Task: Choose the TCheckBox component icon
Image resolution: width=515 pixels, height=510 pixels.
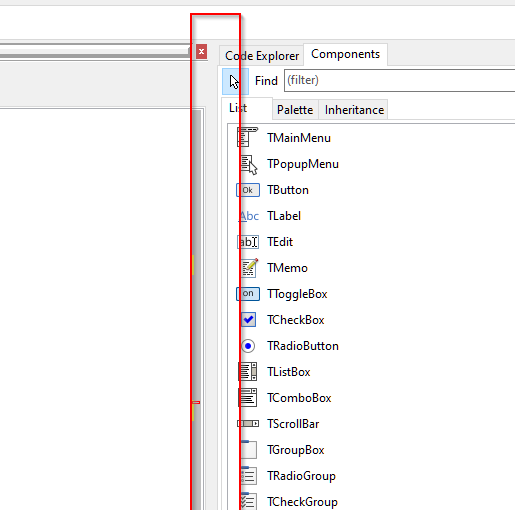Action: tap(248, 320)
